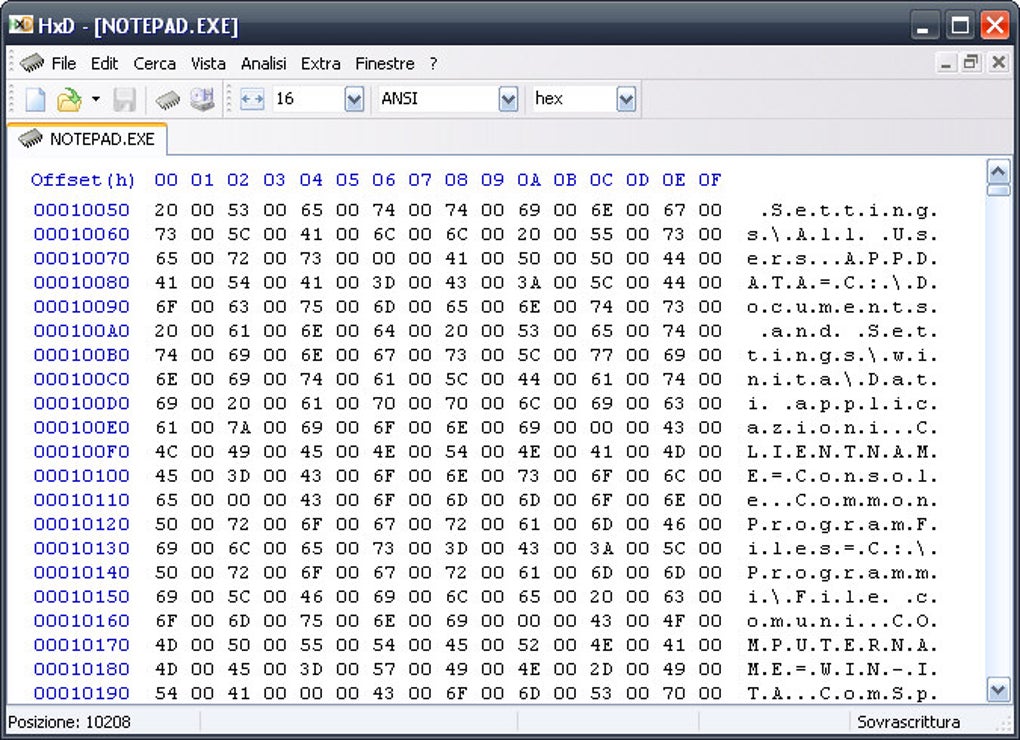Select the NOTEPAD.EXE document tab
The image size is (1020, 740).
click(87, 139)
